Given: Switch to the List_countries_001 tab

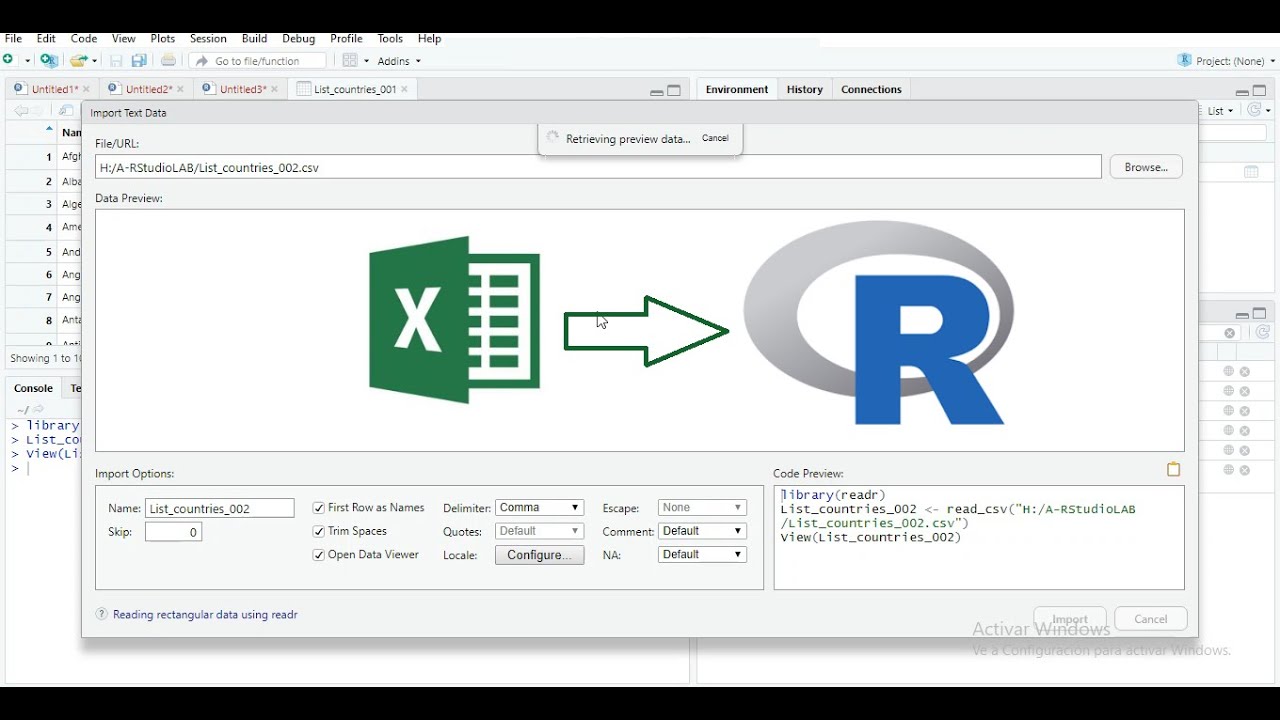Looking at the screenshot, I should pyautogui.click(x=354, y=89).
